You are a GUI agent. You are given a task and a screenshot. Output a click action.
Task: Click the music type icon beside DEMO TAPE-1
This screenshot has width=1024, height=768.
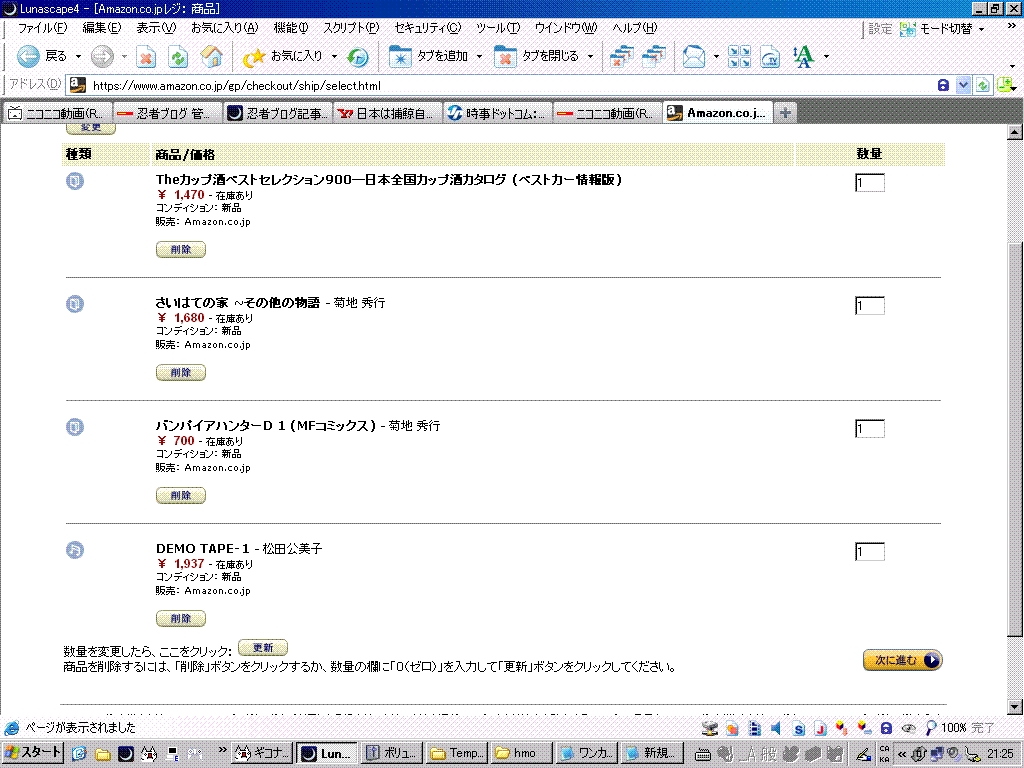75,550
